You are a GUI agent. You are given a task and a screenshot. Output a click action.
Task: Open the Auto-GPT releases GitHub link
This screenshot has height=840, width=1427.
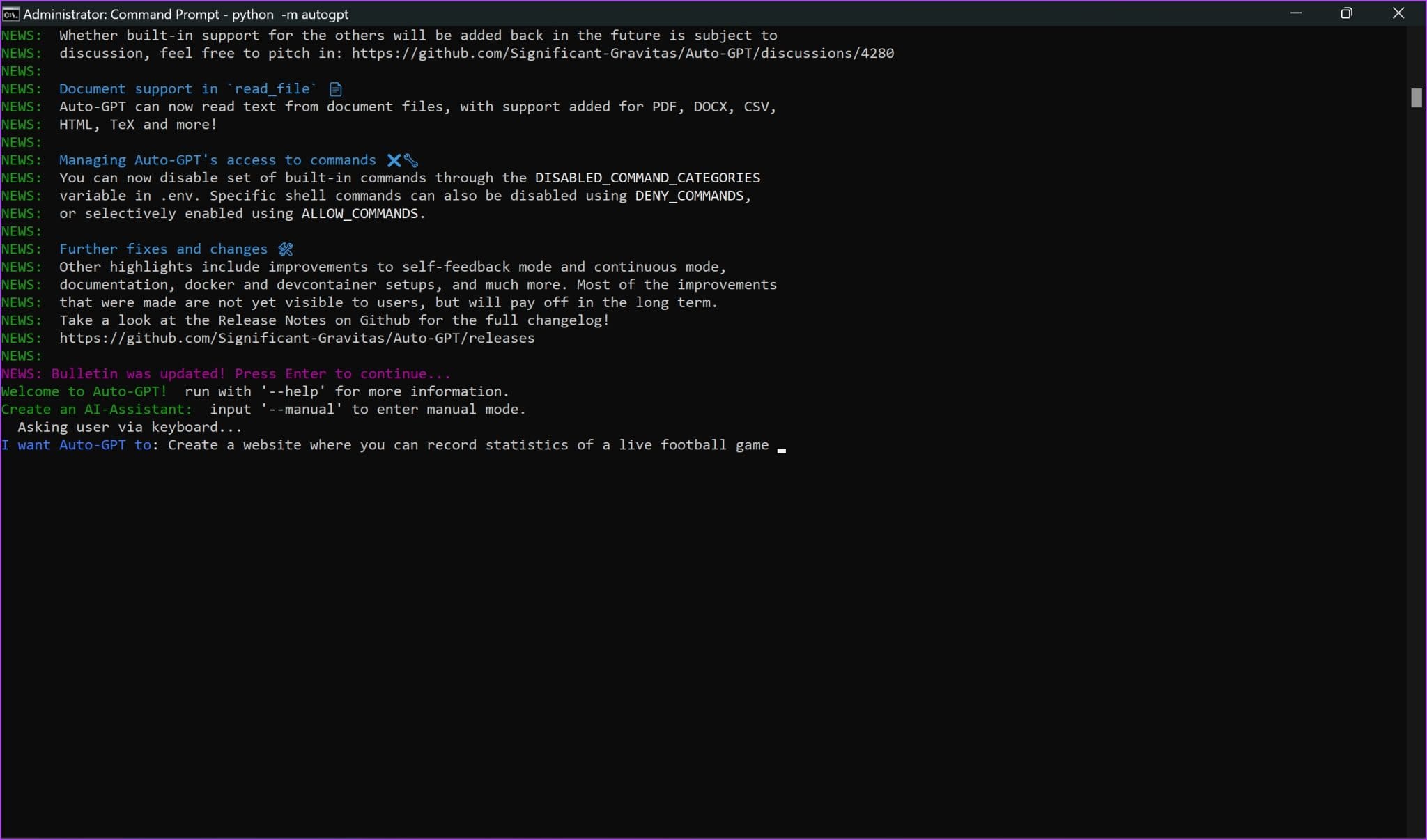(x=297, y=338)
